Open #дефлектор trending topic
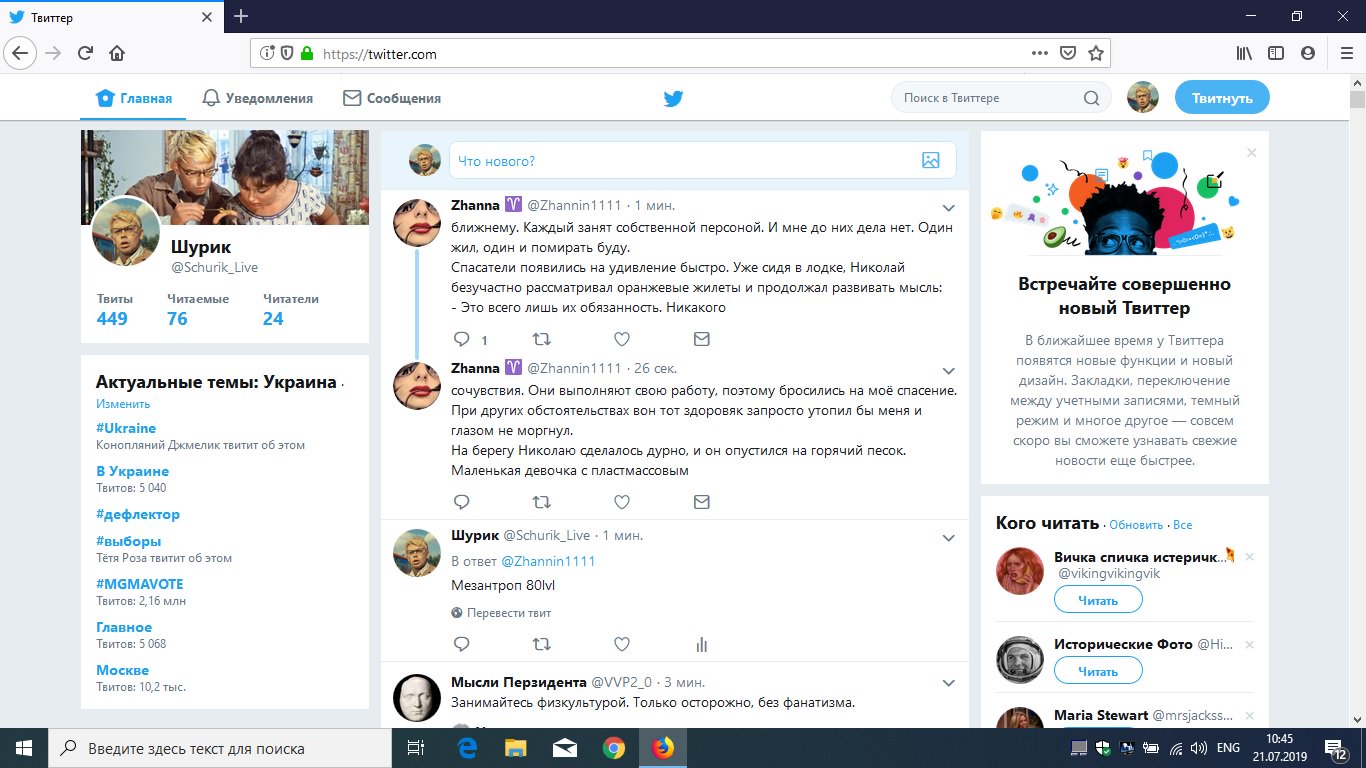The image size is (1366, 768). tap(138, 514)
